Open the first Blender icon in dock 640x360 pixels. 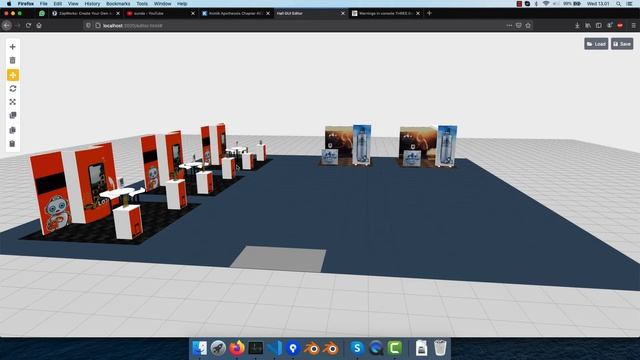point(312,348)
